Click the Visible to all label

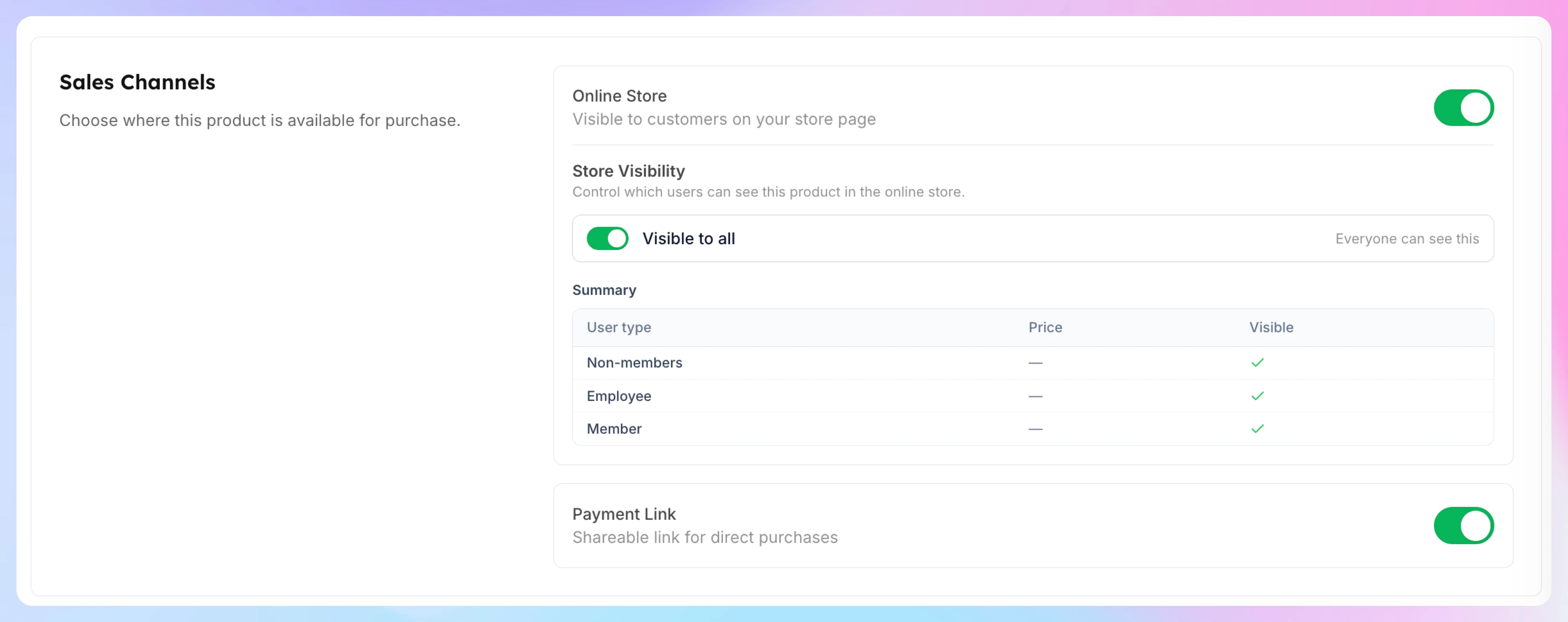(x=688, y=238)
